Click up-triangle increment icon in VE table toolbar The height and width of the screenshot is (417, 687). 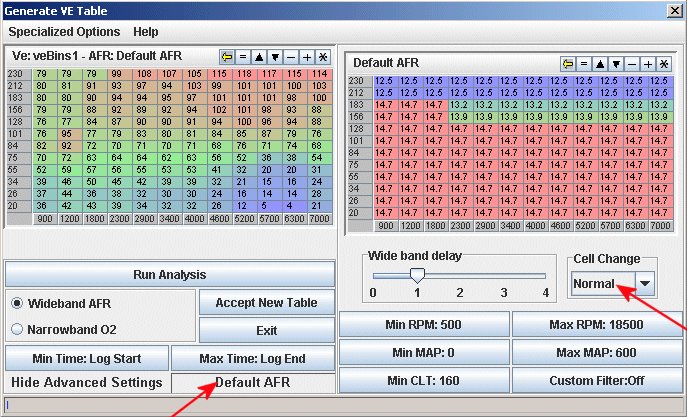pos(259,57)
